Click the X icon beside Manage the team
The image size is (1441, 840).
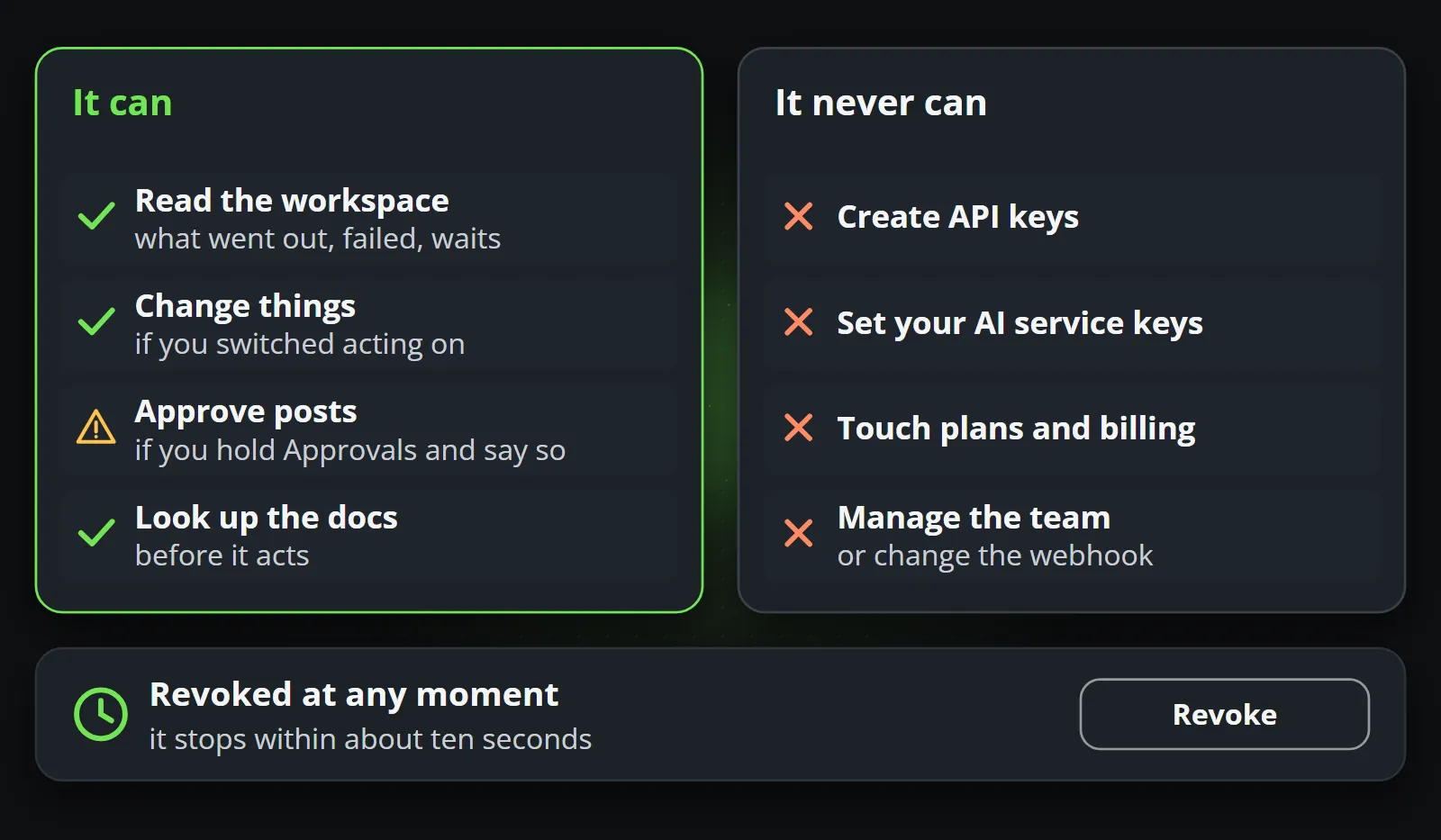click(x=799, y=533)
